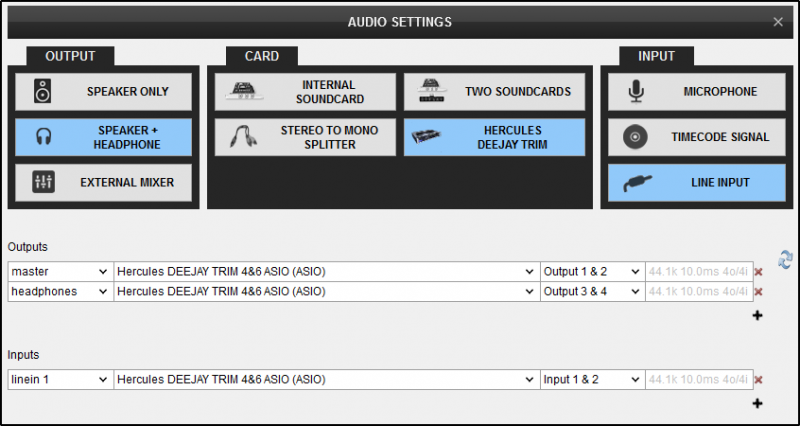Select the Internal Soundcard card option

coord(305,92)
